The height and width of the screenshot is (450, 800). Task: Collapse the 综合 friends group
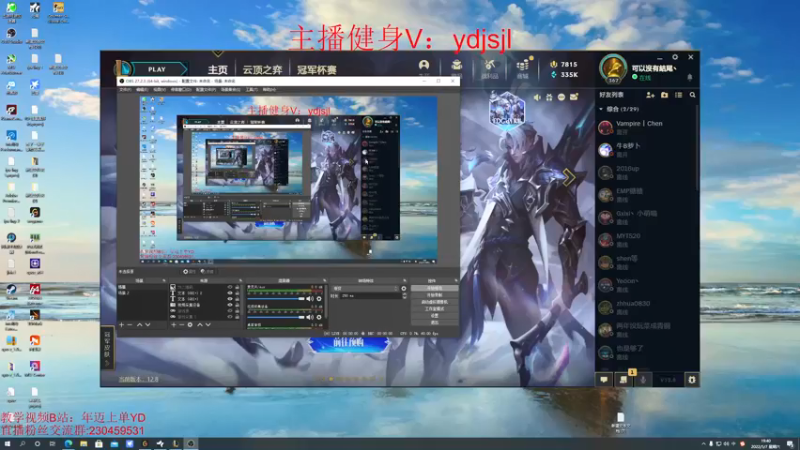point(601,109)
